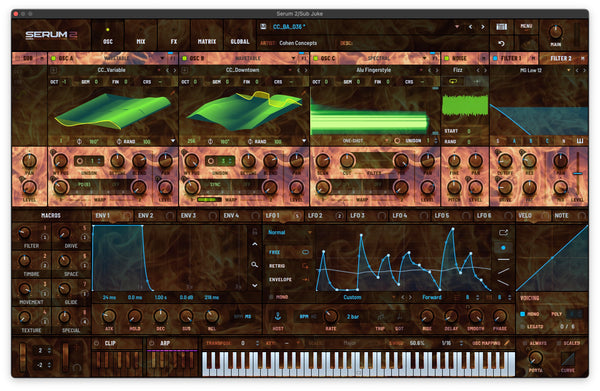Click the undo arrow icon
This screenshot has width=600, height=391.
click(x=501, y=43)
